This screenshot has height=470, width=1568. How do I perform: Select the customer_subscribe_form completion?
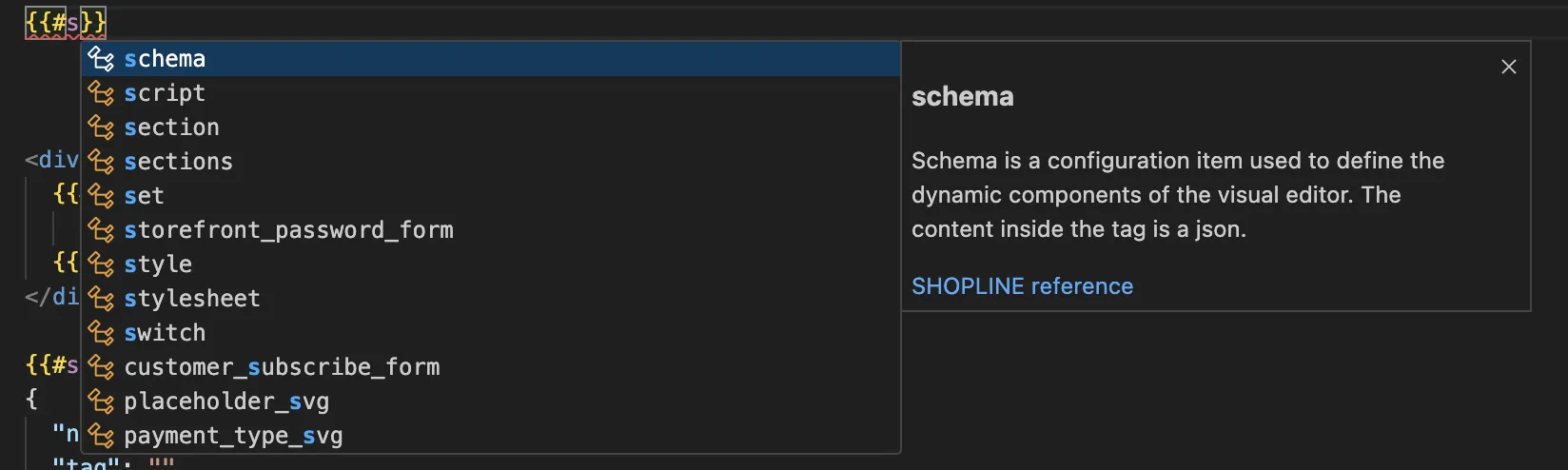point(282,367)
